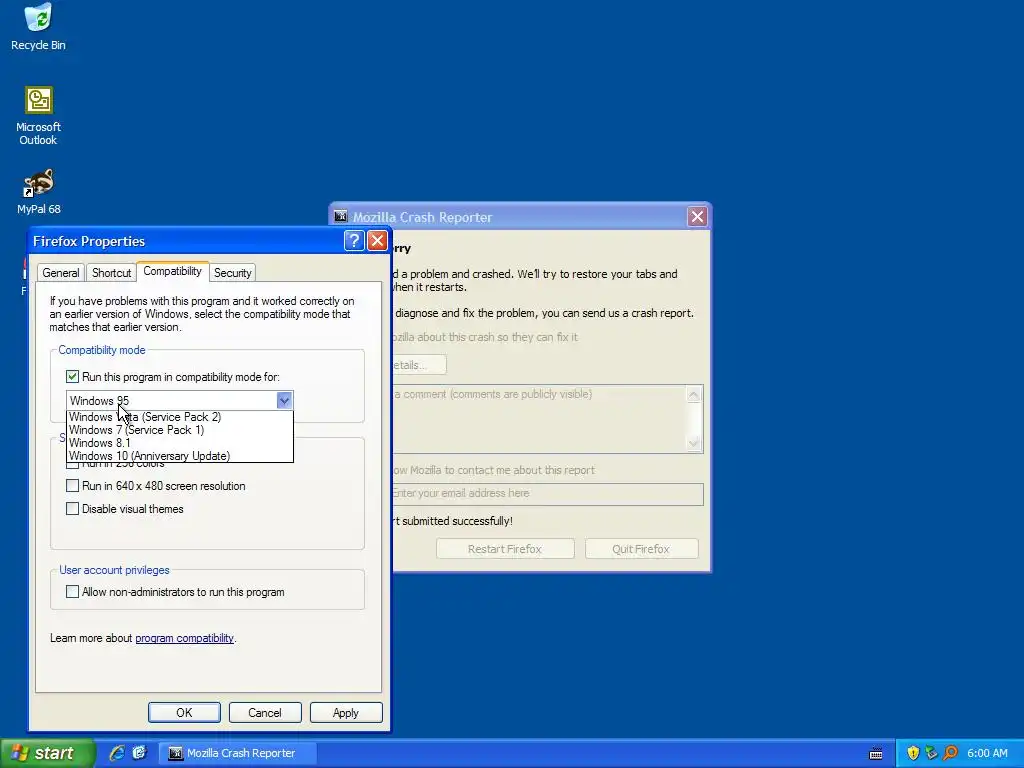
Task: Click the safely remove hardware tray icon
Action: 931,753
